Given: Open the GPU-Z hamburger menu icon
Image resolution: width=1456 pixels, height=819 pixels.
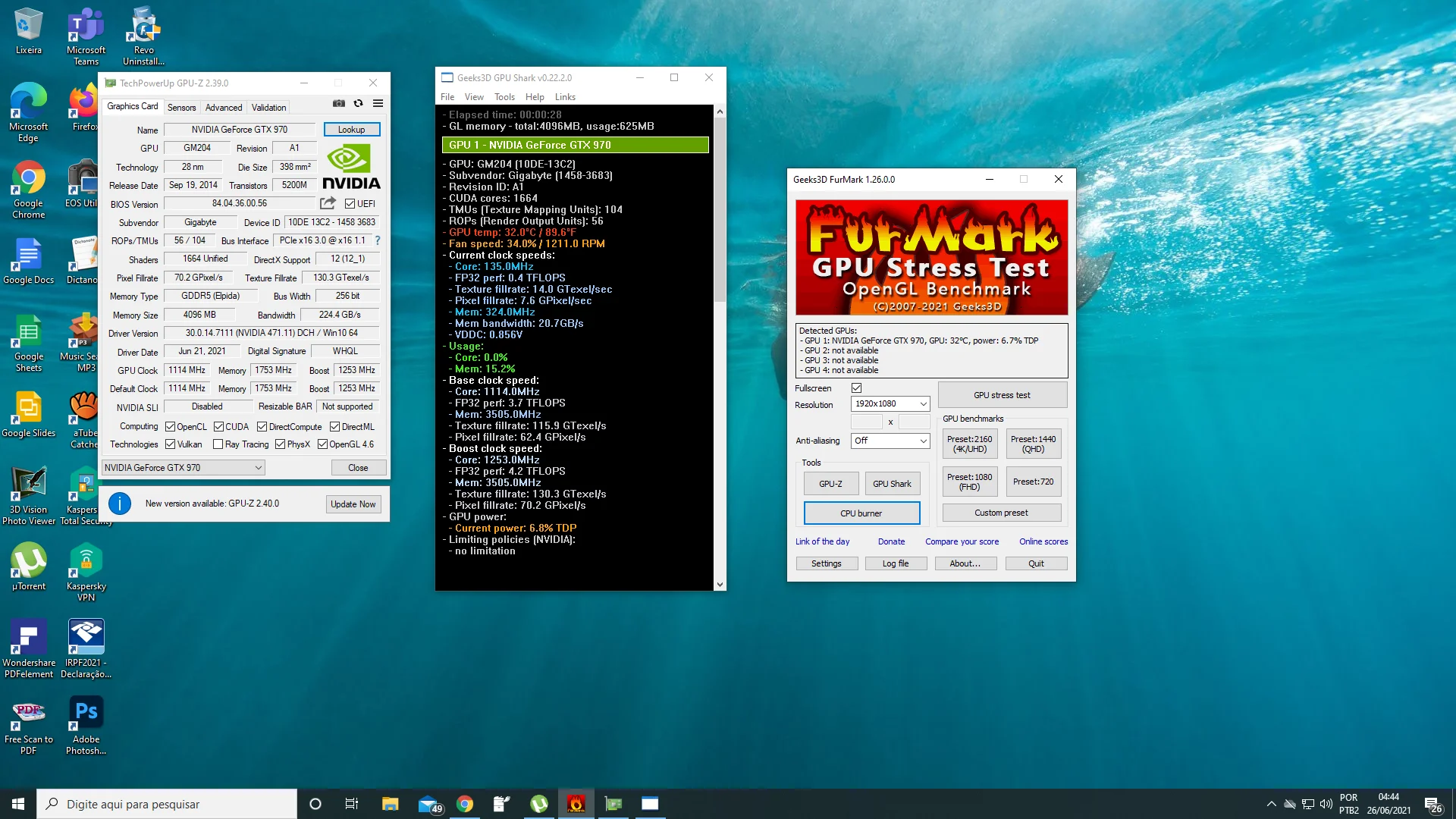Looking at the screenshot, I should click(378, 104).
